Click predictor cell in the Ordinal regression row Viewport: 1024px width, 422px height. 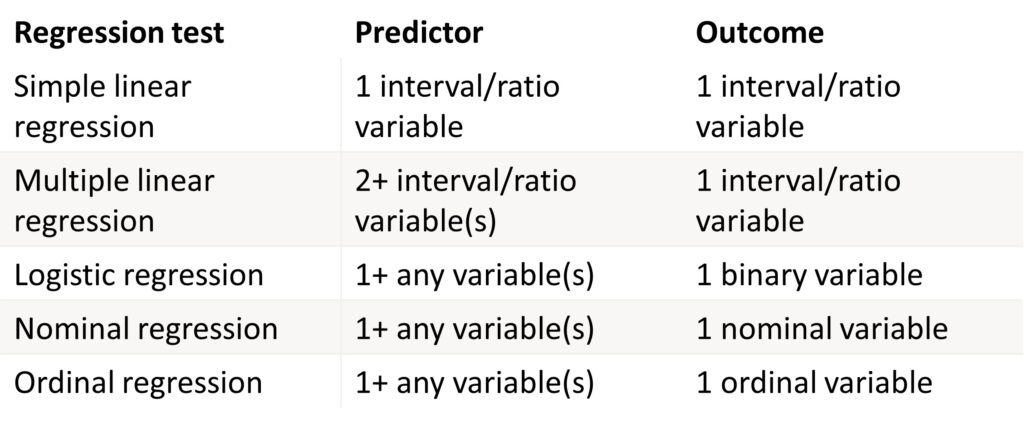pos(475,383)
